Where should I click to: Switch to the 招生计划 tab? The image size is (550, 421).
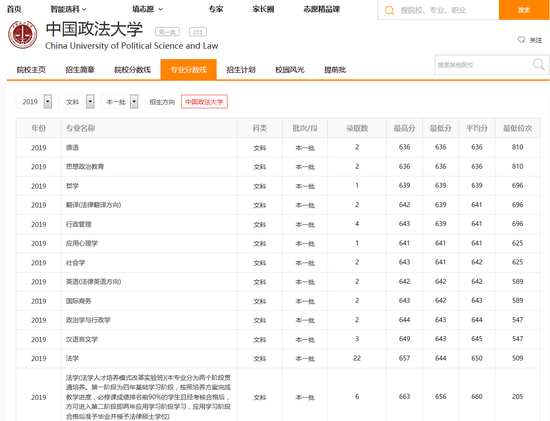coord(241,70)
